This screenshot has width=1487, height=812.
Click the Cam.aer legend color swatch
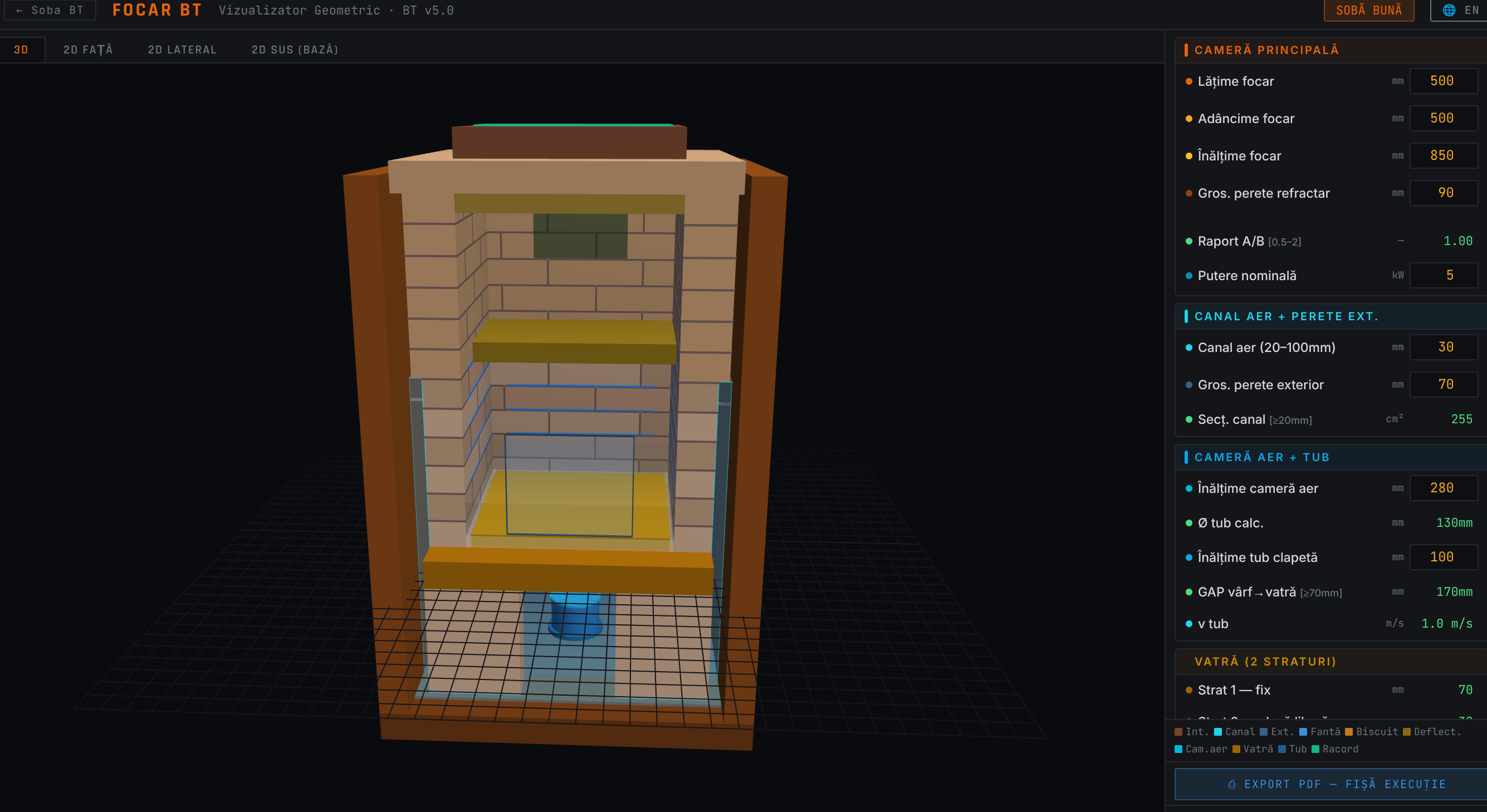click(1178, 749)
